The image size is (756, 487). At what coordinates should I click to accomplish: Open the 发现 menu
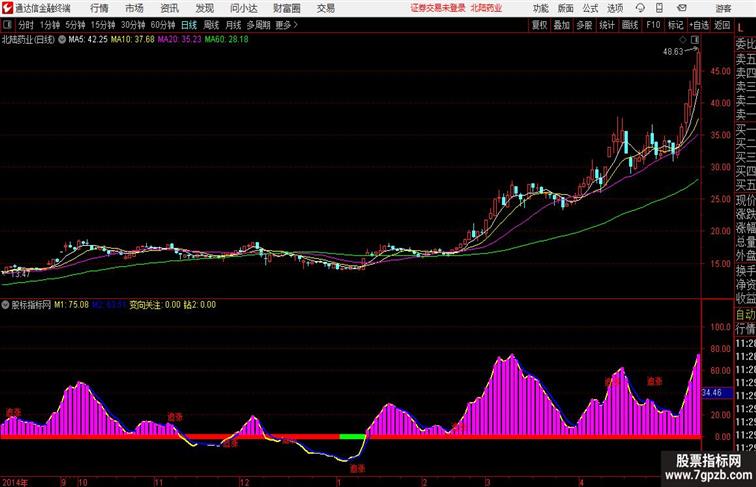coord(204,8)
